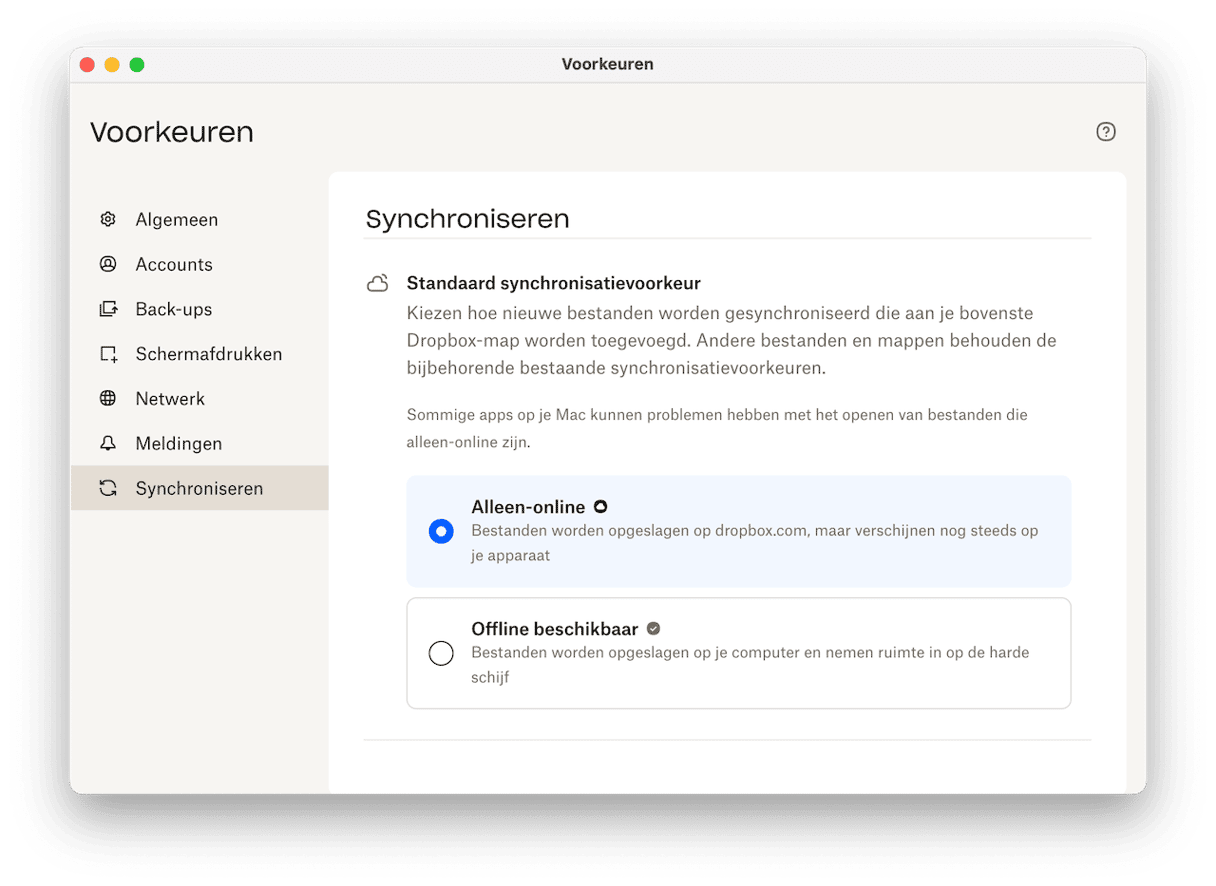The image size is (1216, 886).
Task: Click the status badge next to Alleen-online
Action: (600, 507)
